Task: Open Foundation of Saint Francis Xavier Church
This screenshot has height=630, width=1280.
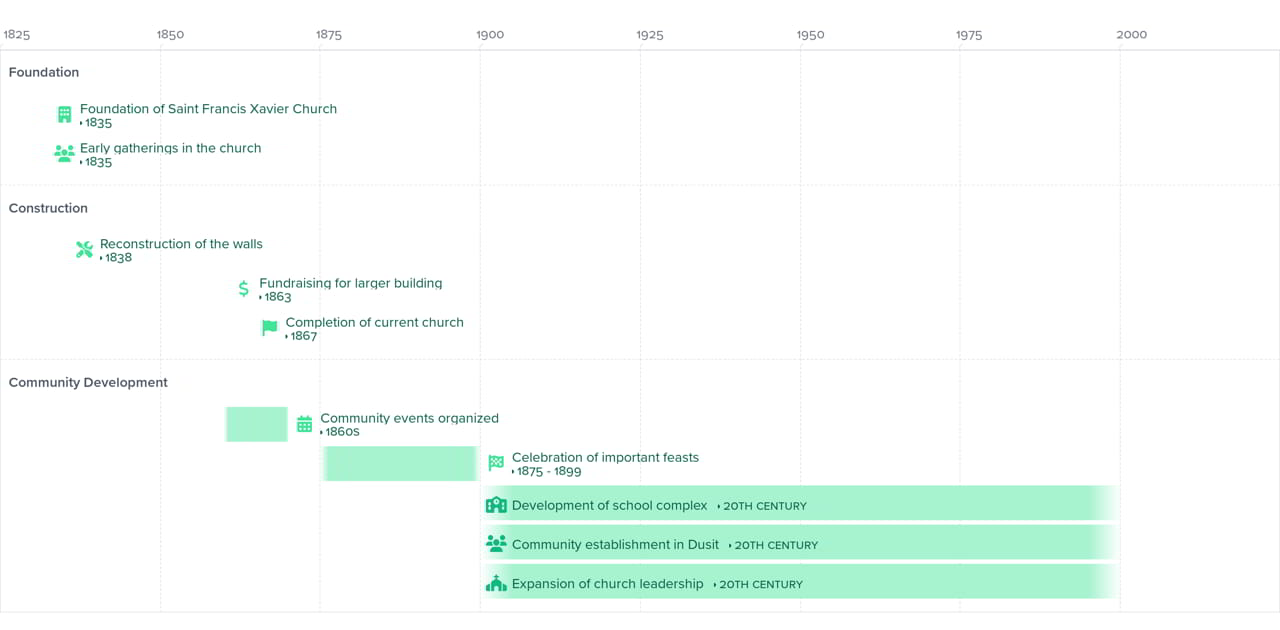Action: pyautogui.click(x=208, y=109)
